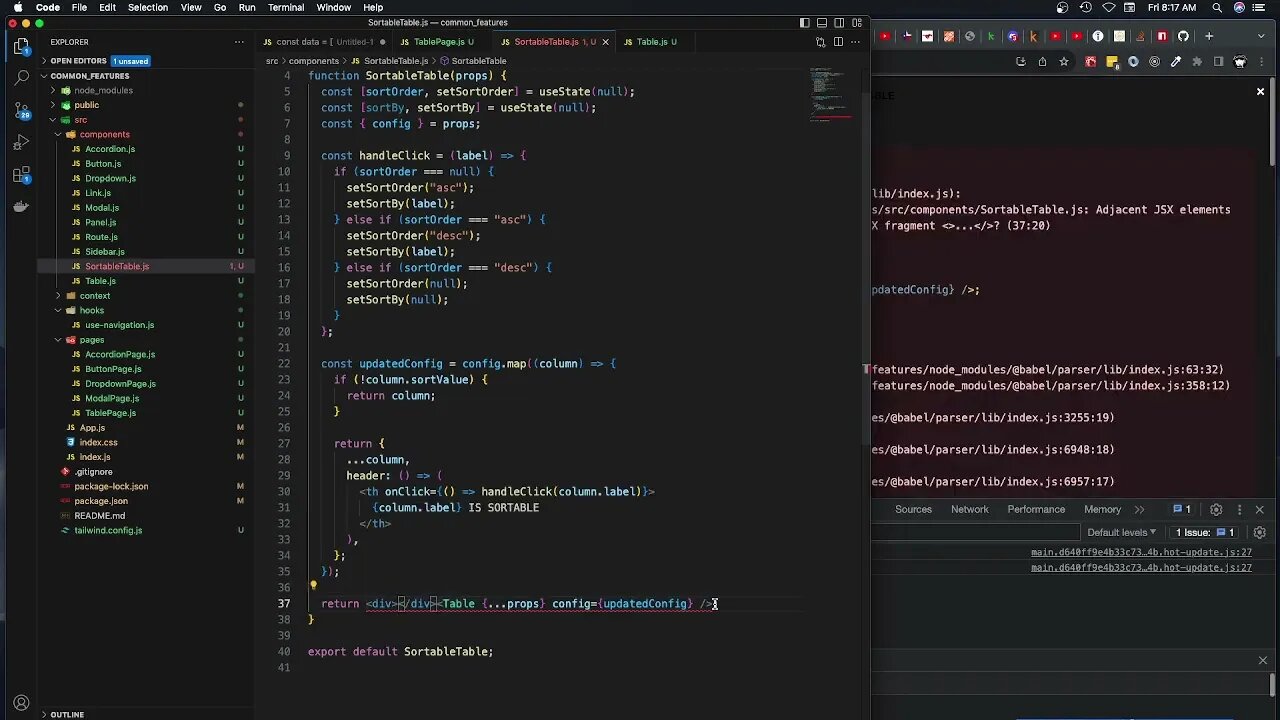Click the eyedropper extension in Chrome
The image size is (1280, 720).
click(x=1176, y=61)
